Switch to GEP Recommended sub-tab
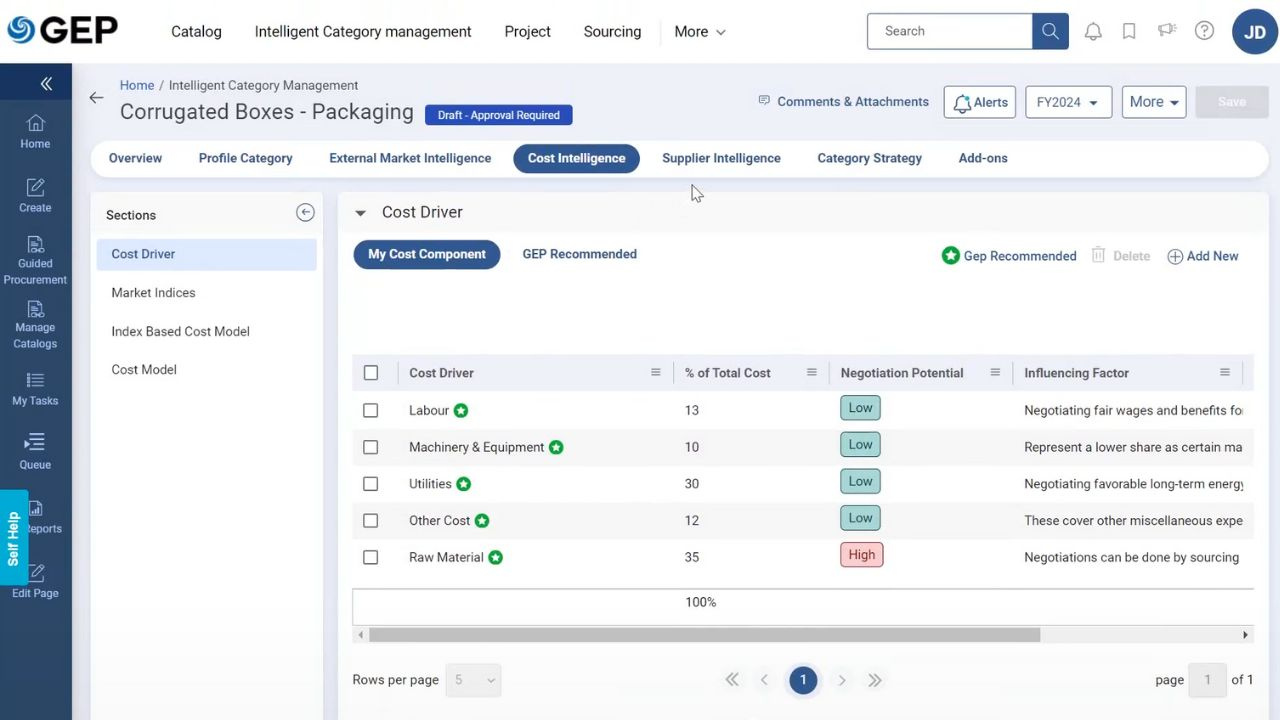This screenshot has height=720, width=1280. 579,254
